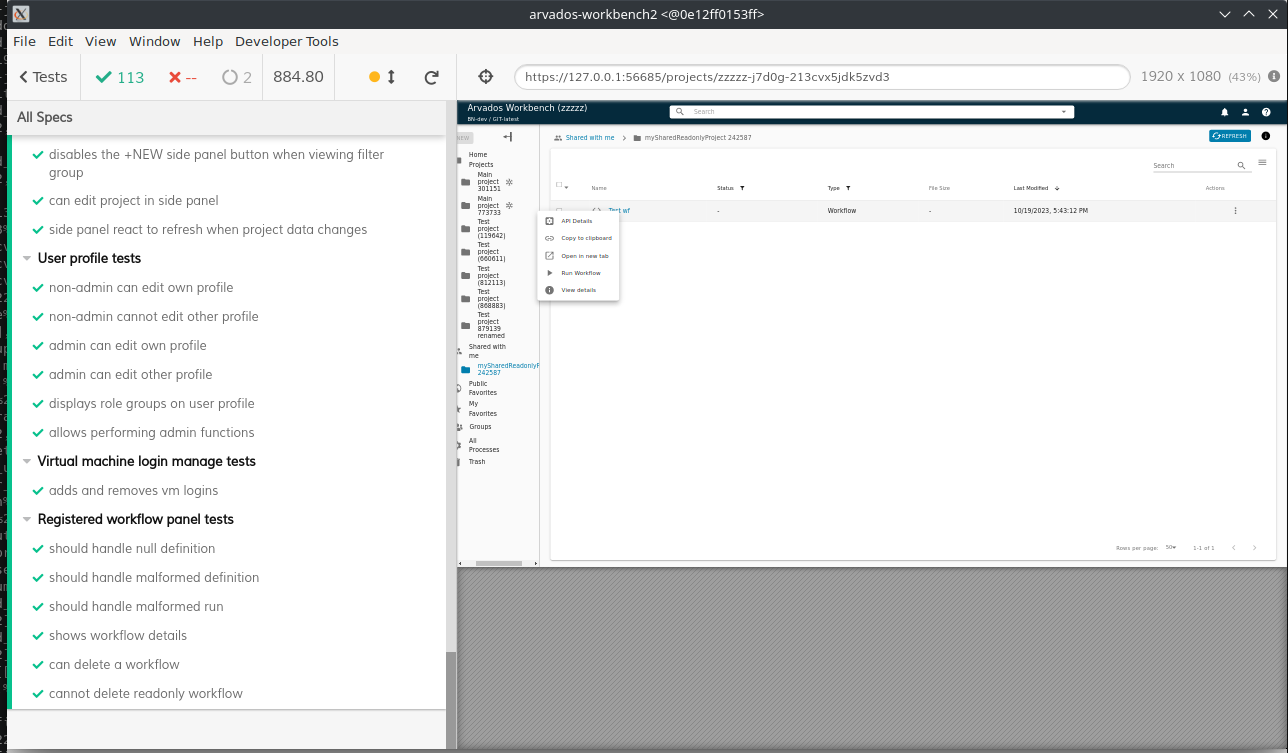The width and height of the screenshot is (1288, 753).
Task: Open the row actions three-dot menu
Action: coord(1235,211)
